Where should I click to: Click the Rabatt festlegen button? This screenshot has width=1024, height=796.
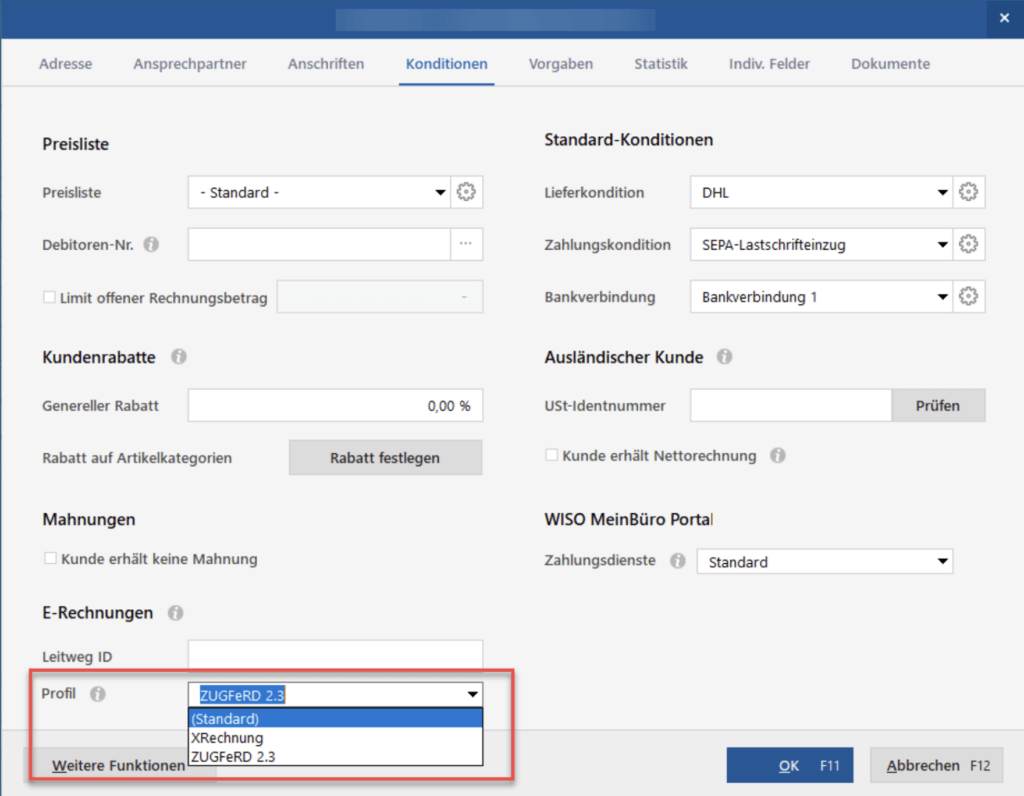pos(385,458)
